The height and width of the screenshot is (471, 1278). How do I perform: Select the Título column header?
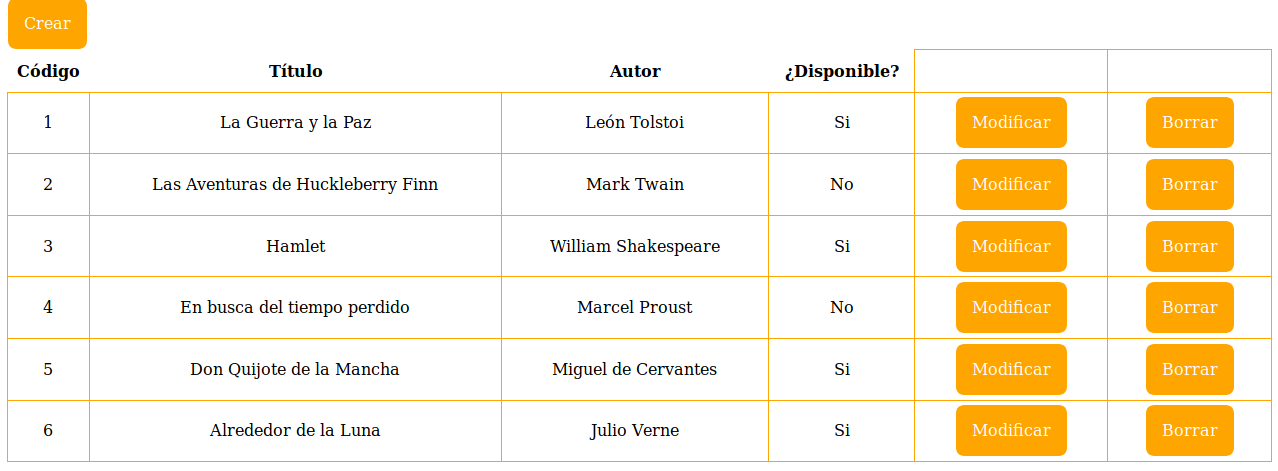[x=295, y=72]
